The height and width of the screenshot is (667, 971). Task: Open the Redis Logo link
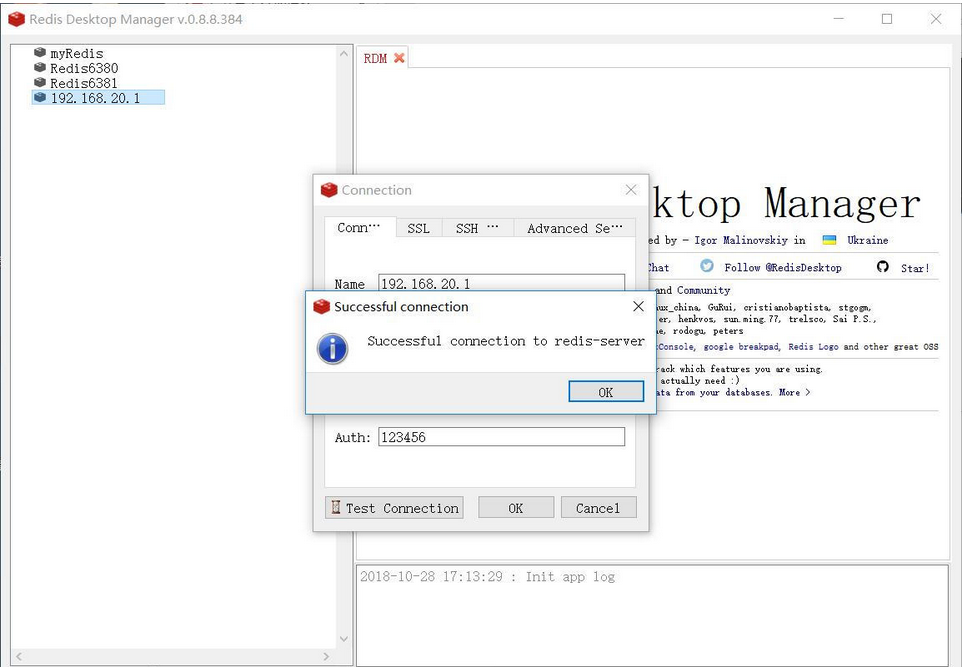(x=813, y=347)
